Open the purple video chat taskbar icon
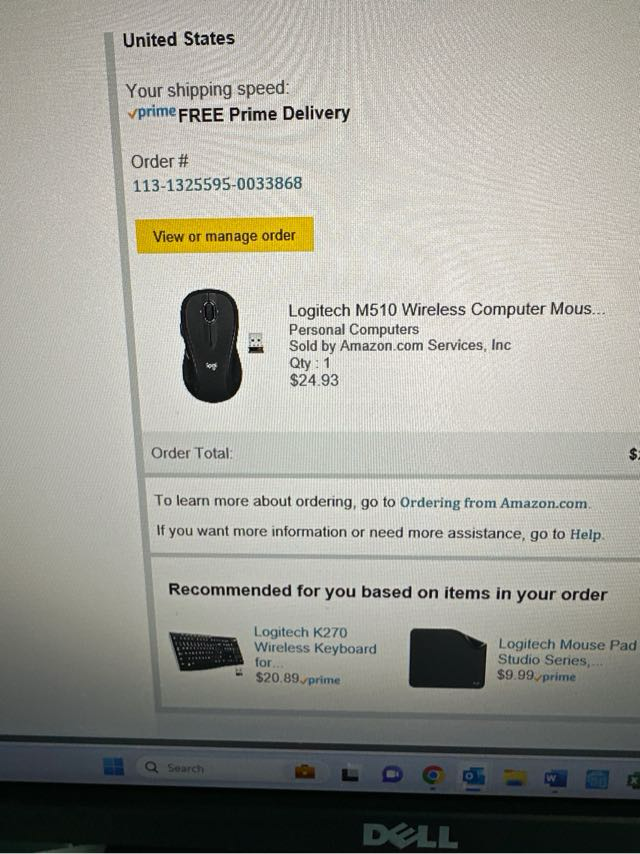Image resolution: width=640 pixels, height=854 pixels. tap(392, 774)
